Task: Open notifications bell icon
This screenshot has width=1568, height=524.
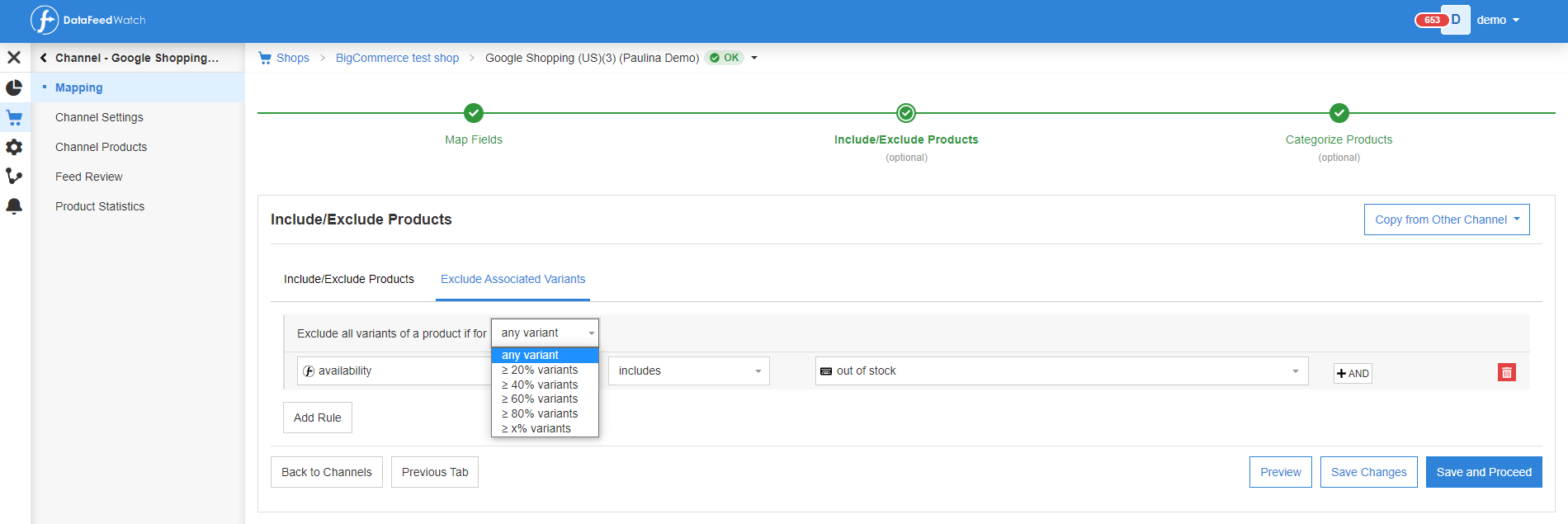Action: coord(14,206)
